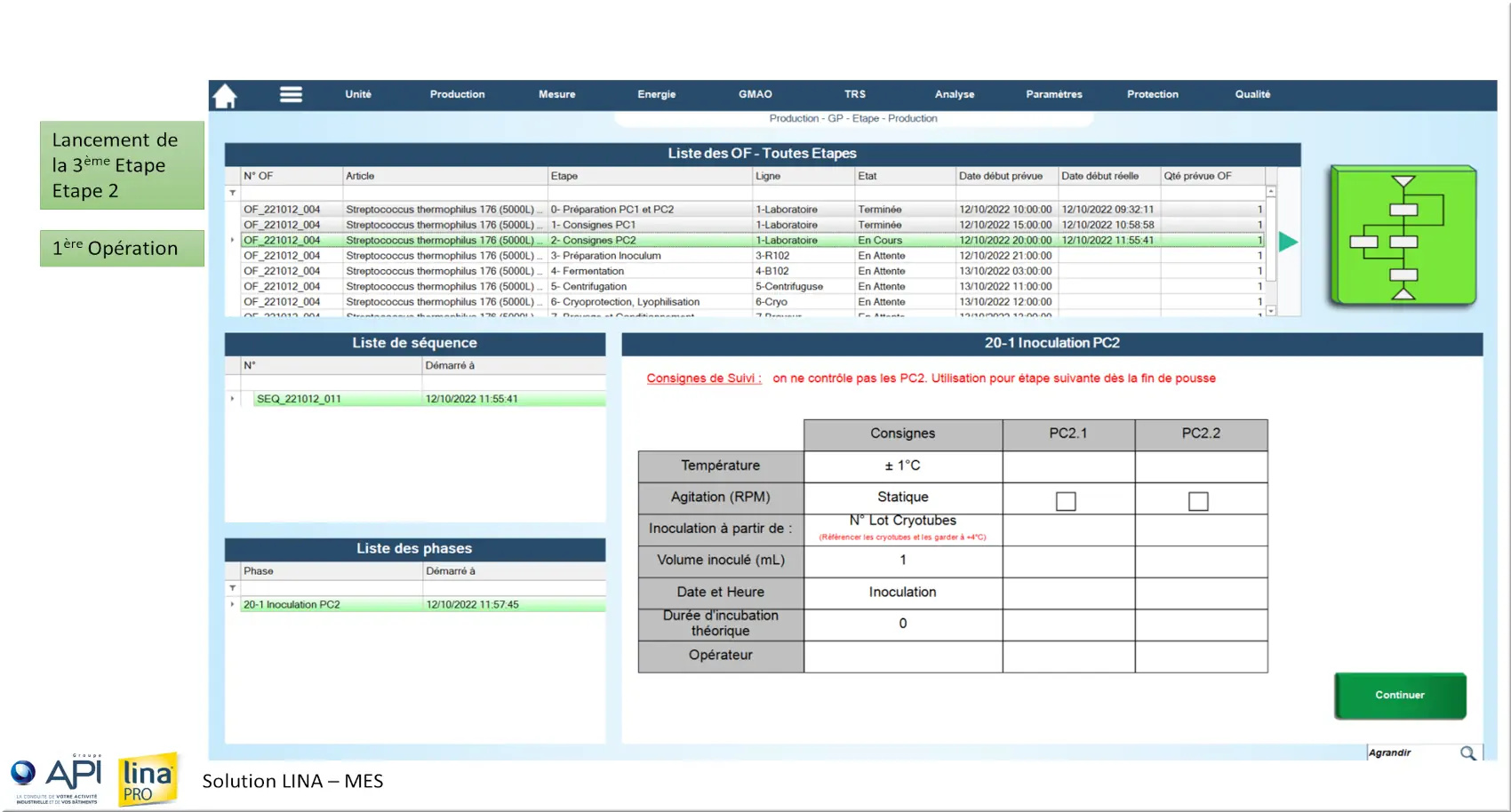Select the 5- Centrifugation row
Screen dimensions: 1511x812
point(752,286)
